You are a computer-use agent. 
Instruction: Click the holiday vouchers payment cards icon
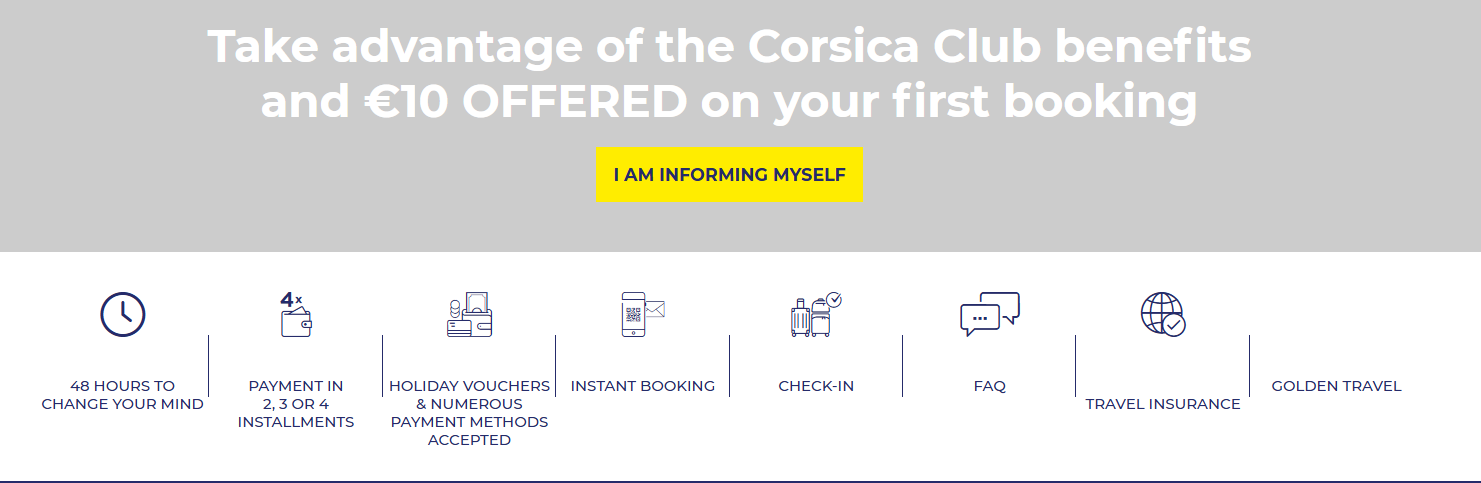[469, 314]
